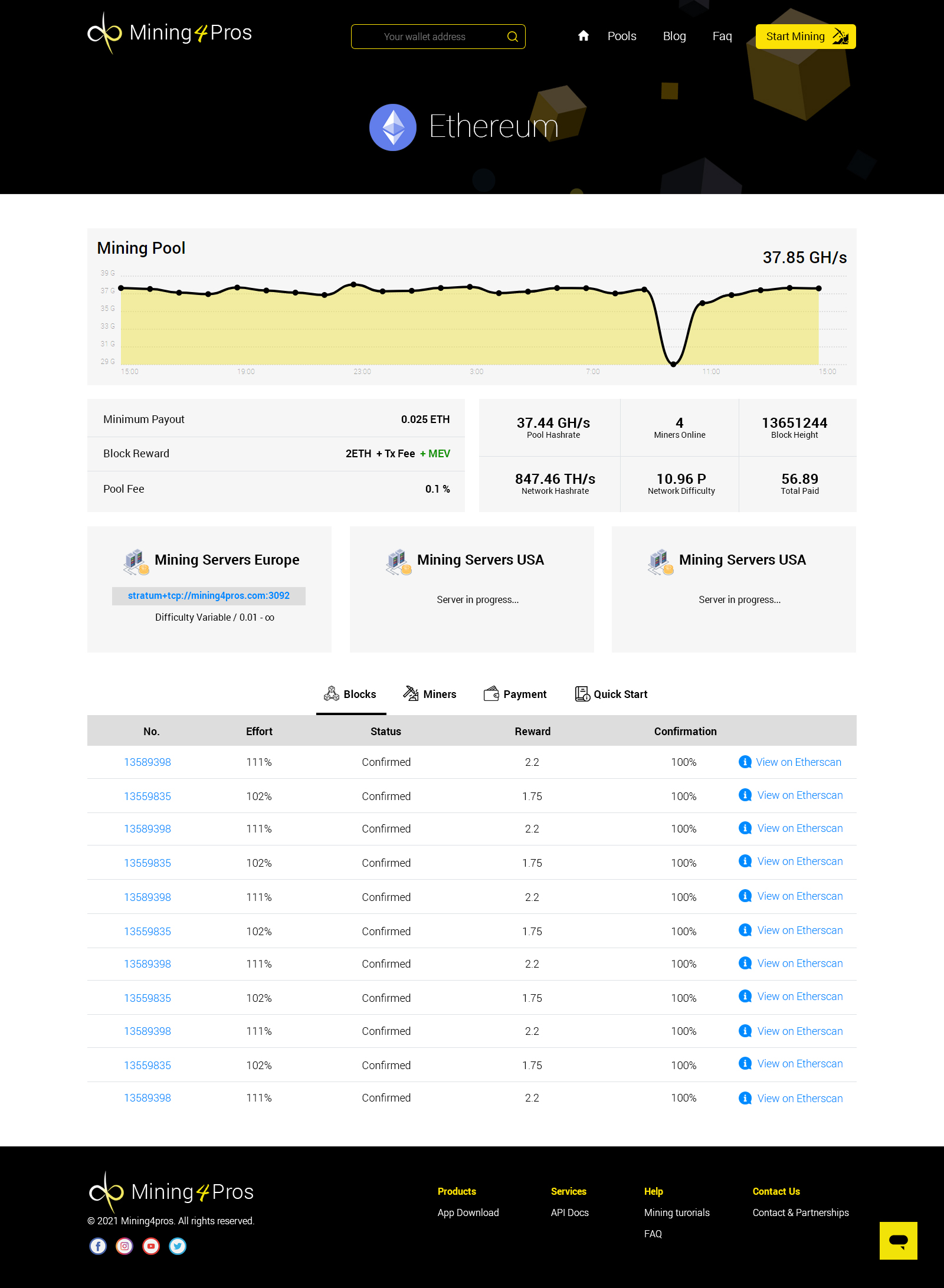The width and height of the screenshot is (944, 1288).
Task: Click Difficulty Variable / 0.01 text
Action: pos(215,618)
